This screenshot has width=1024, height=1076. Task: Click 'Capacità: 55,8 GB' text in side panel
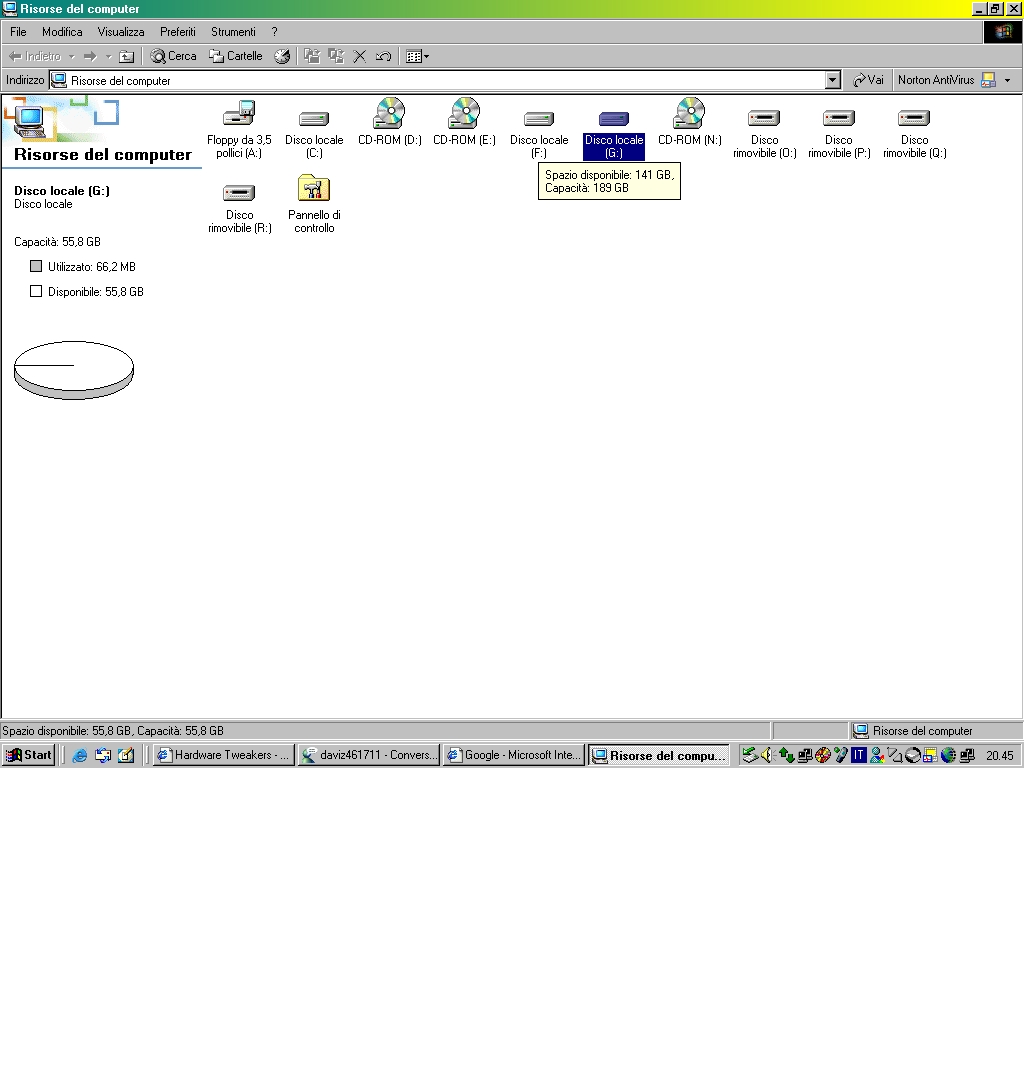pos(57,242)
